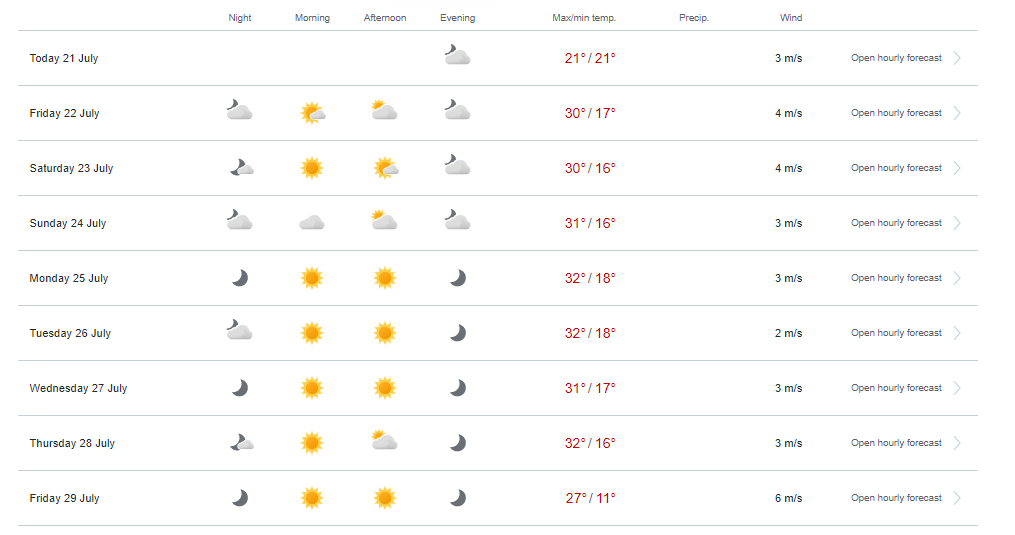Select the Wednesday 27 July date label
This screenshot has width=1015, height=535.
coord(78,388)
